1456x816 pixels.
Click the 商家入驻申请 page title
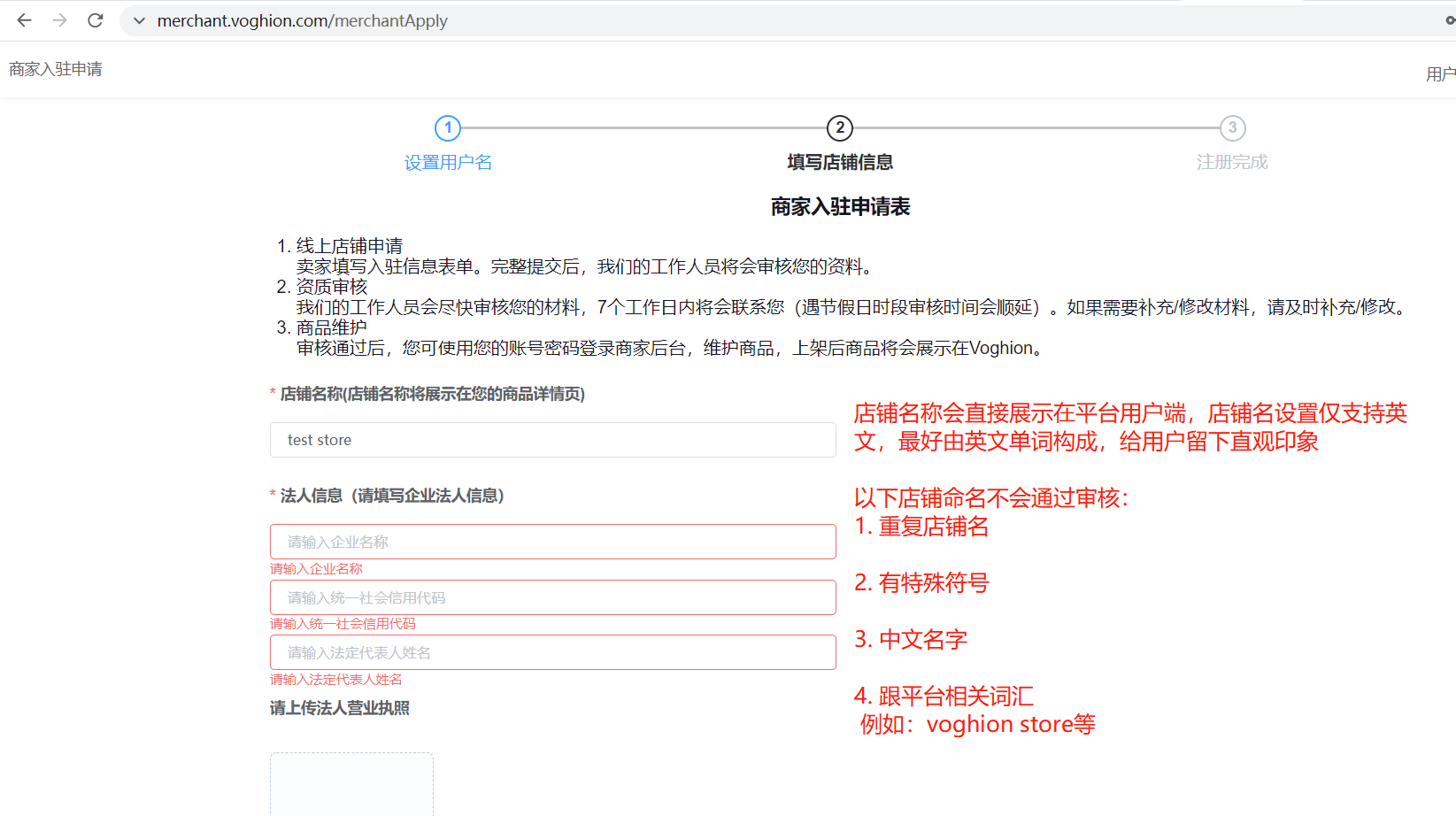(x=55, y=68)
